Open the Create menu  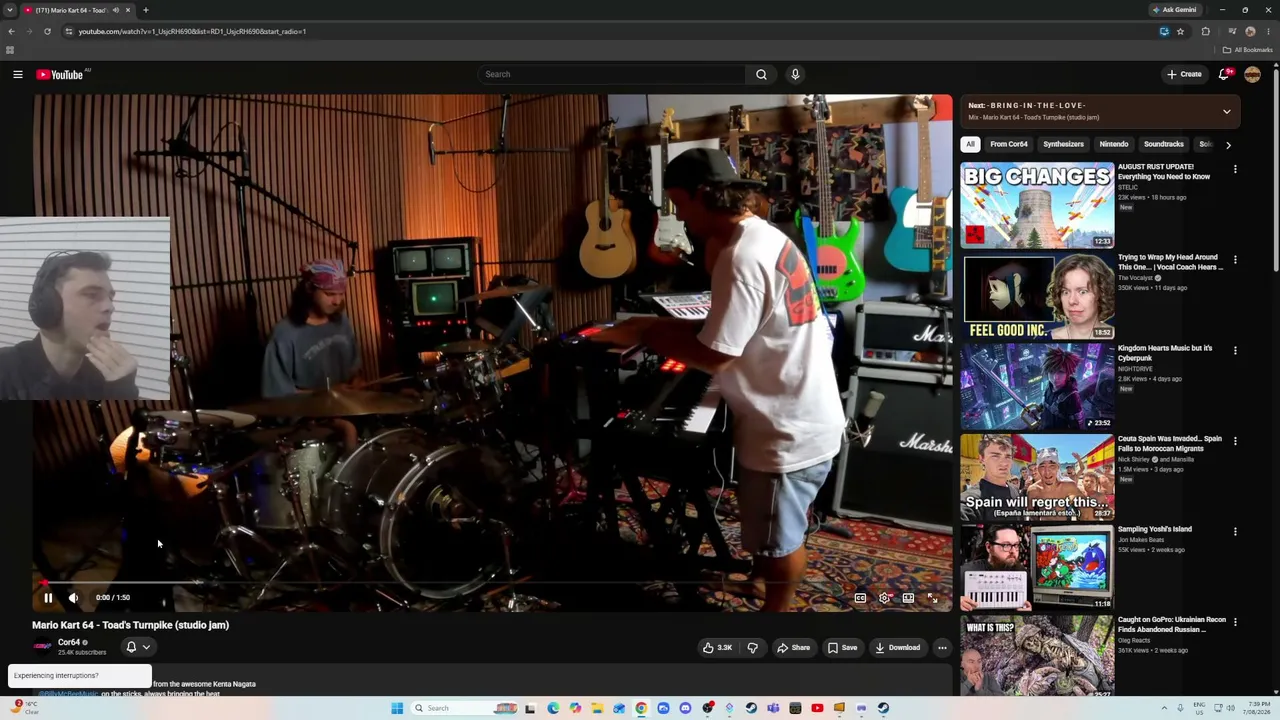pos(1184,74)
